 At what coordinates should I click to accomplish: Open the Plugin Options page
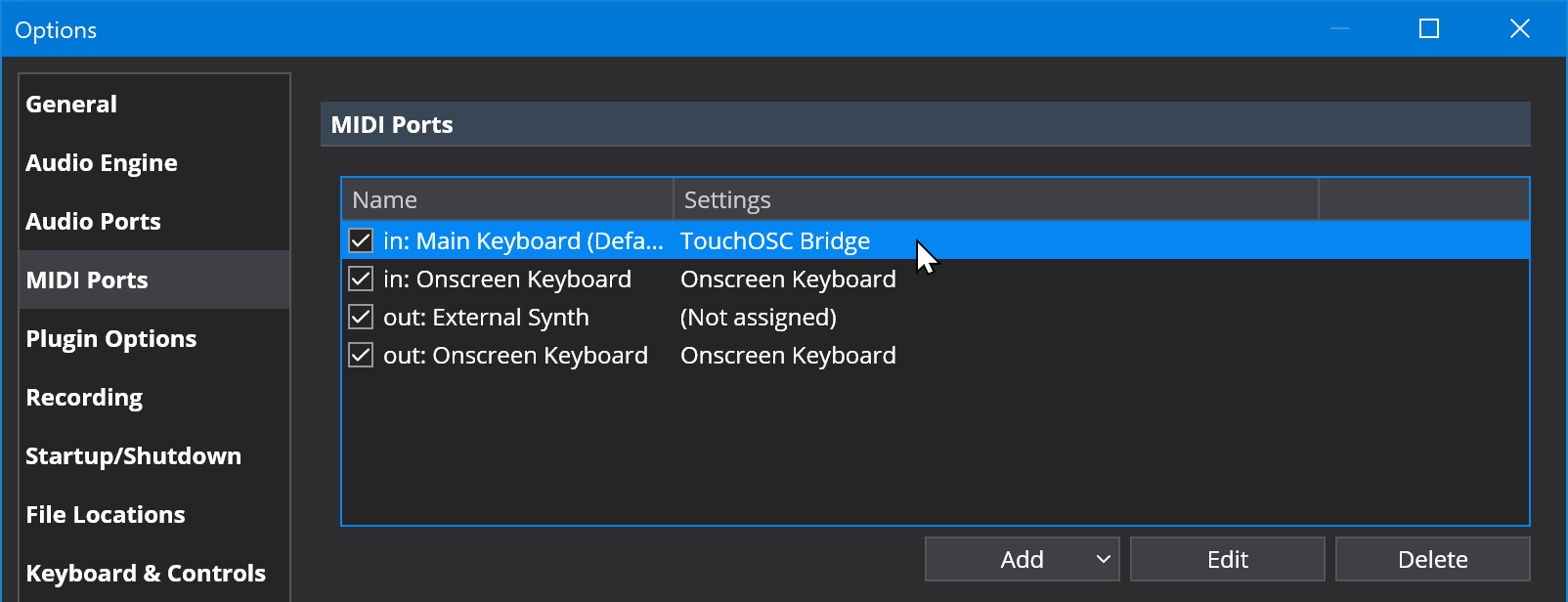[x=111, y=339]
